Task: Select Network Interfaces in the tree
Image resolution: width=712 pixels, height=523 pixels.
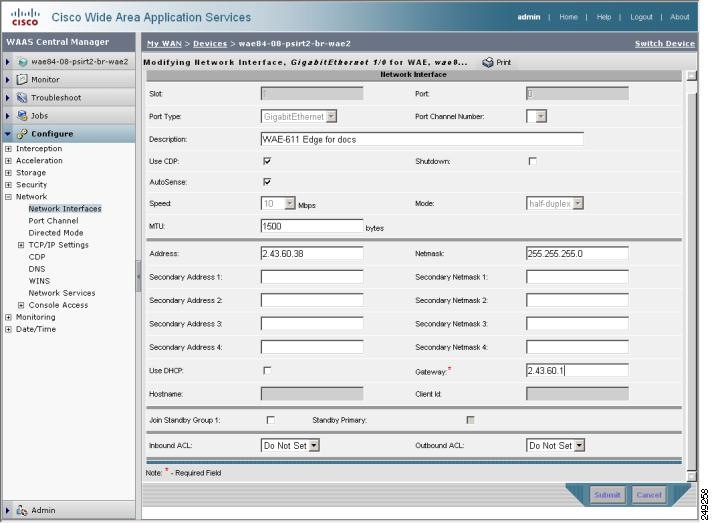Action: (x=65, y=208)
